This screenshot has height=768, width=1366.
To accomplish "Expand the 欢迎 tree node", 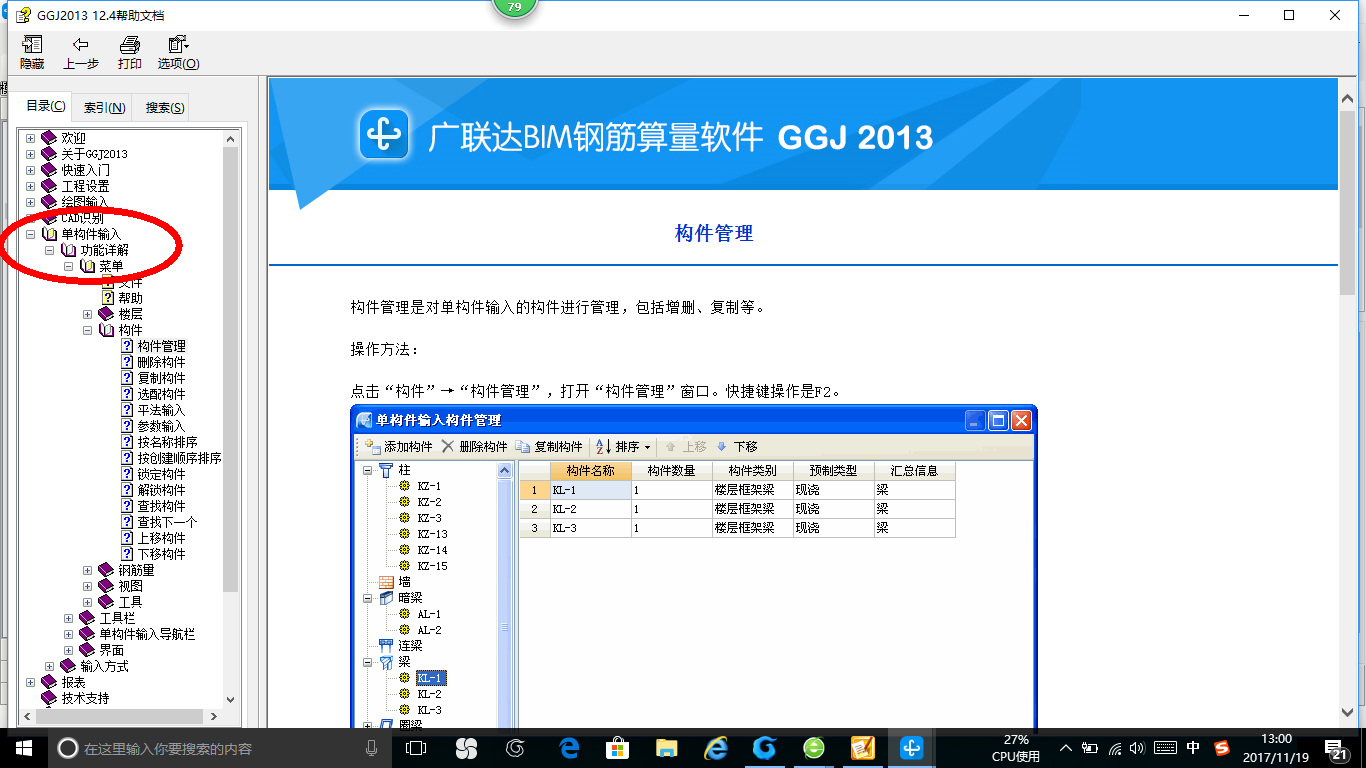I will [30, 138].
